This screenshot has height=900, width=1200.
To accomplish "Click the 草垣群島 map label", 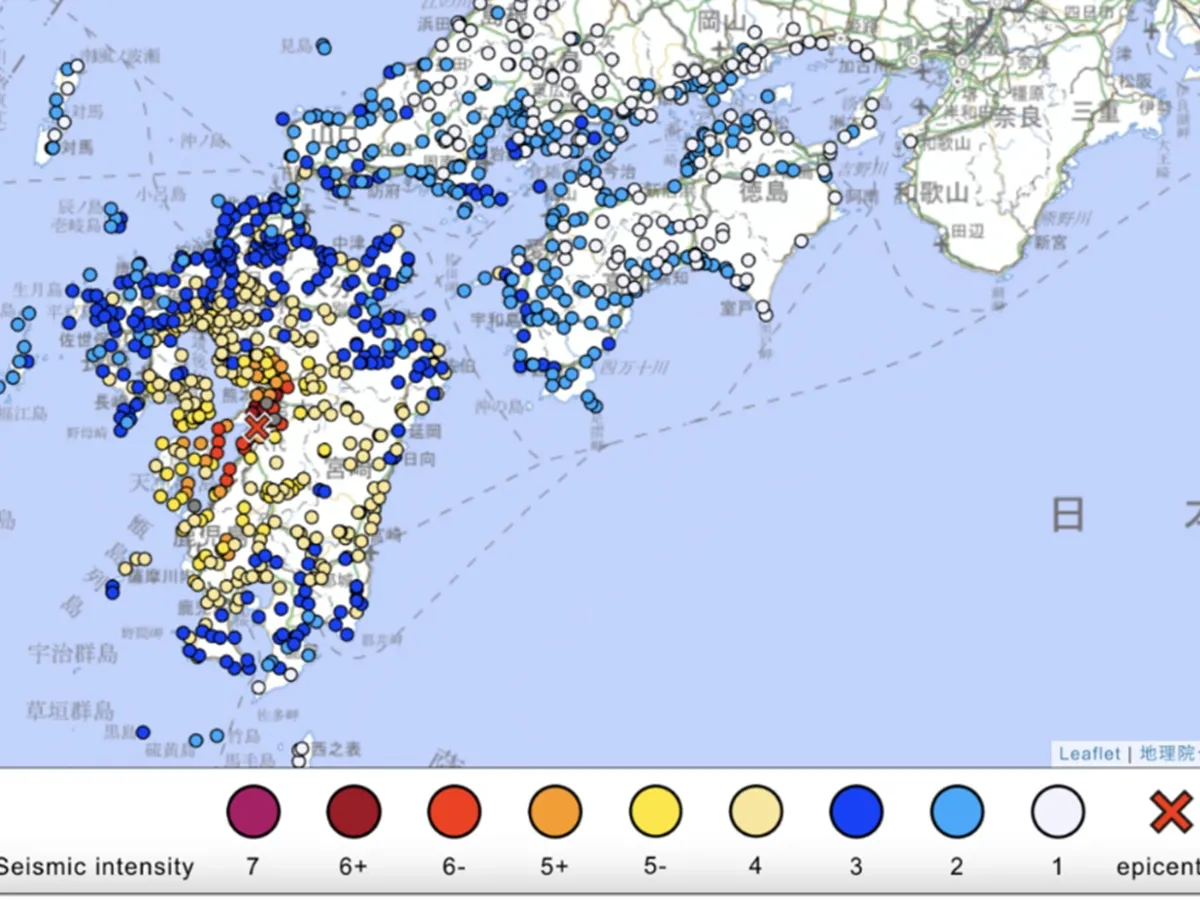I will pos(71,712).
